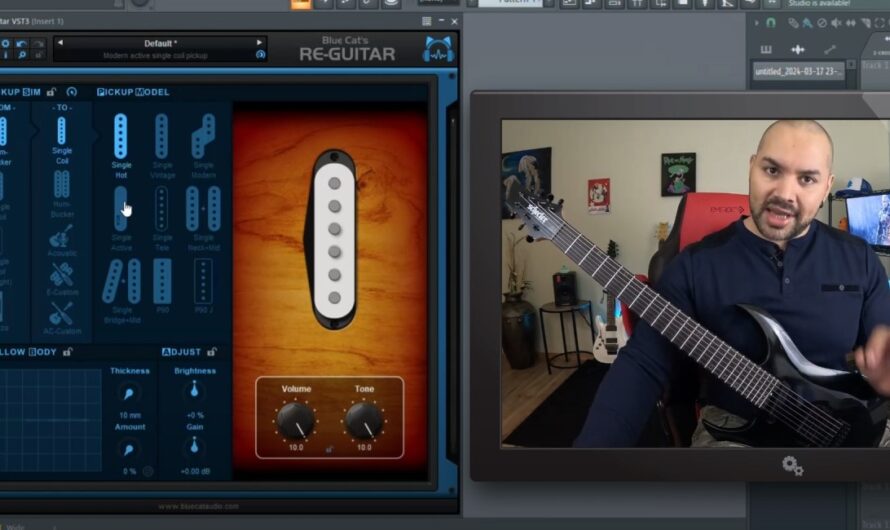Open preset options circular icon below Default

(261, 54)
